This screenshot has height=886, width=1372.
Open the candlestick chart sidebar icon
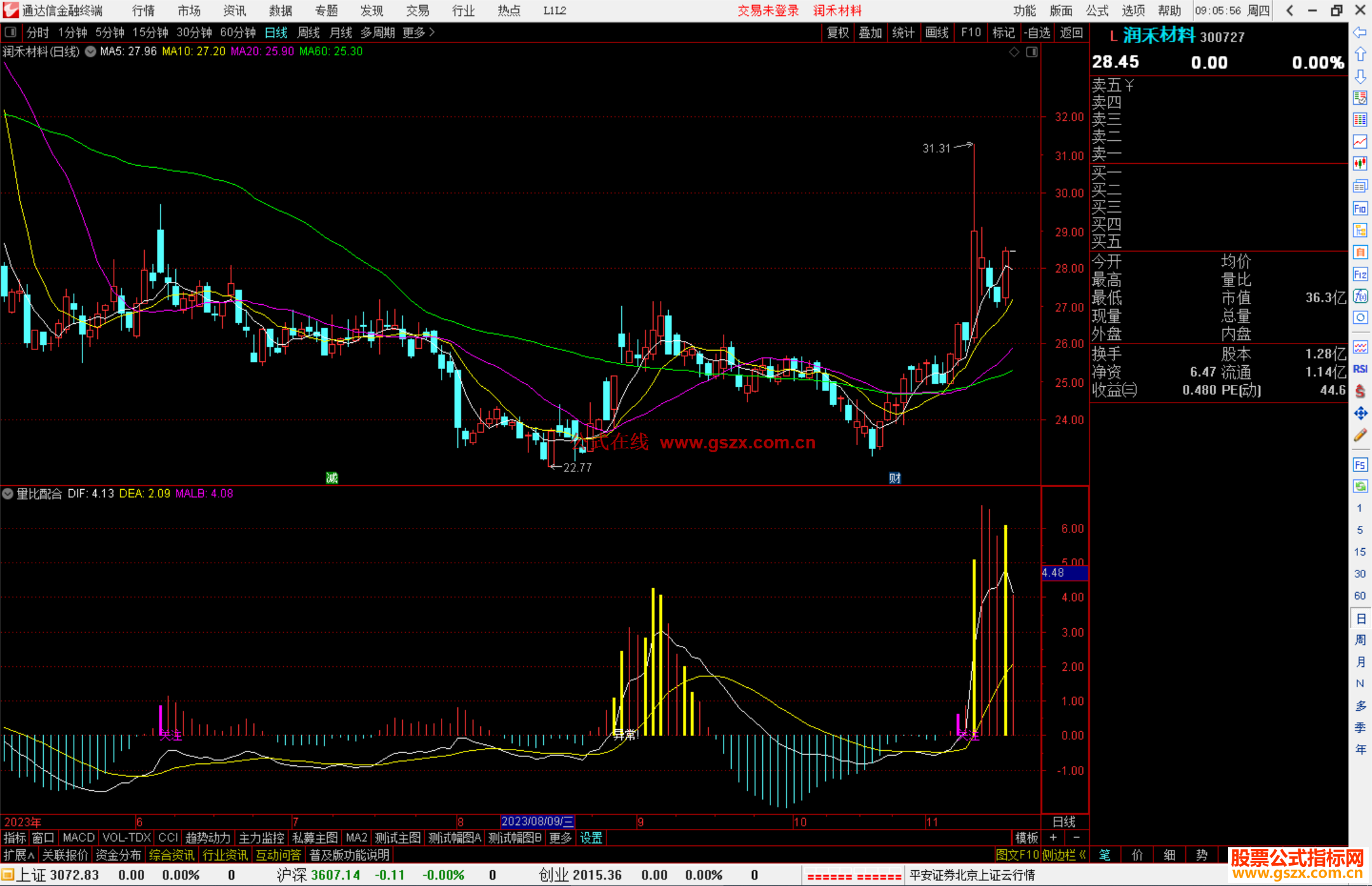click(x=1360, y=164)
